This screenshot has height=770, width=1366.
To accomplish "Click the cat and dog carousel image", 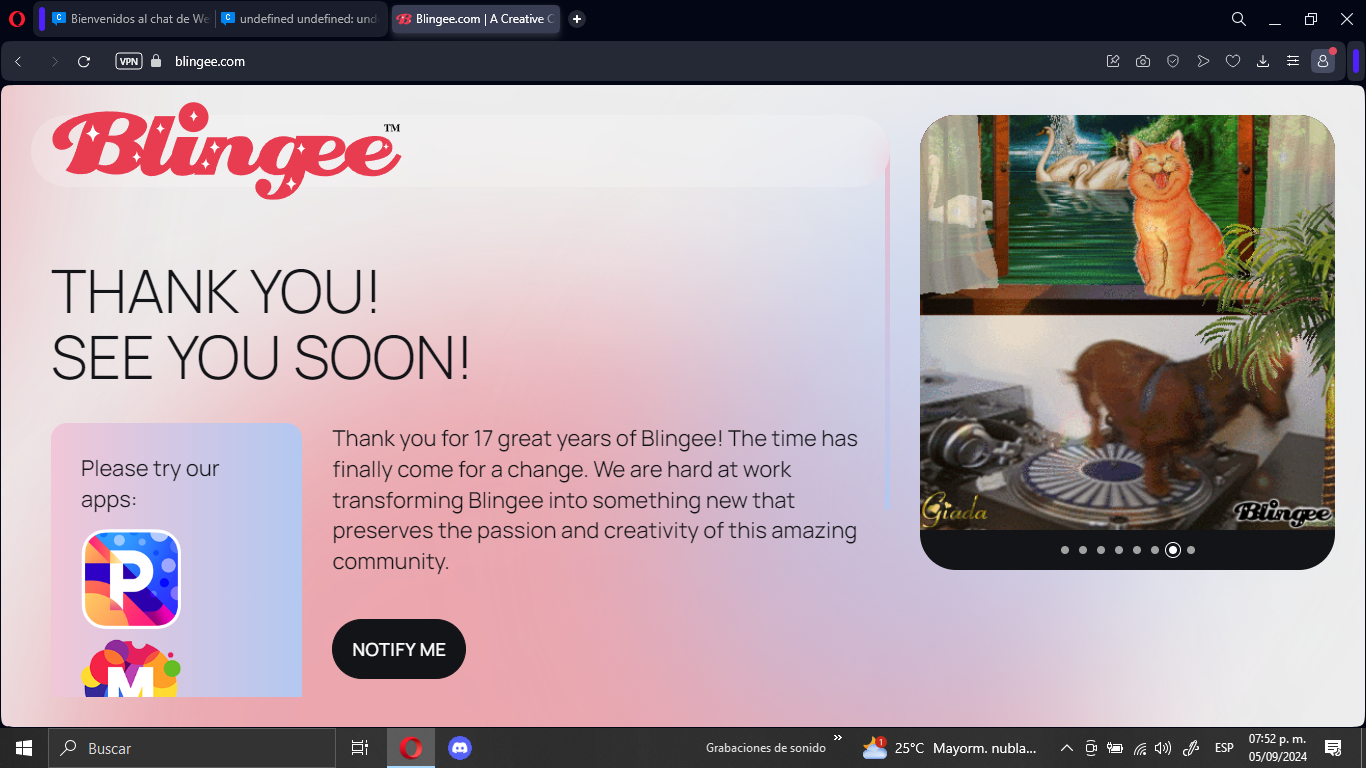I will pos(1127,322).
